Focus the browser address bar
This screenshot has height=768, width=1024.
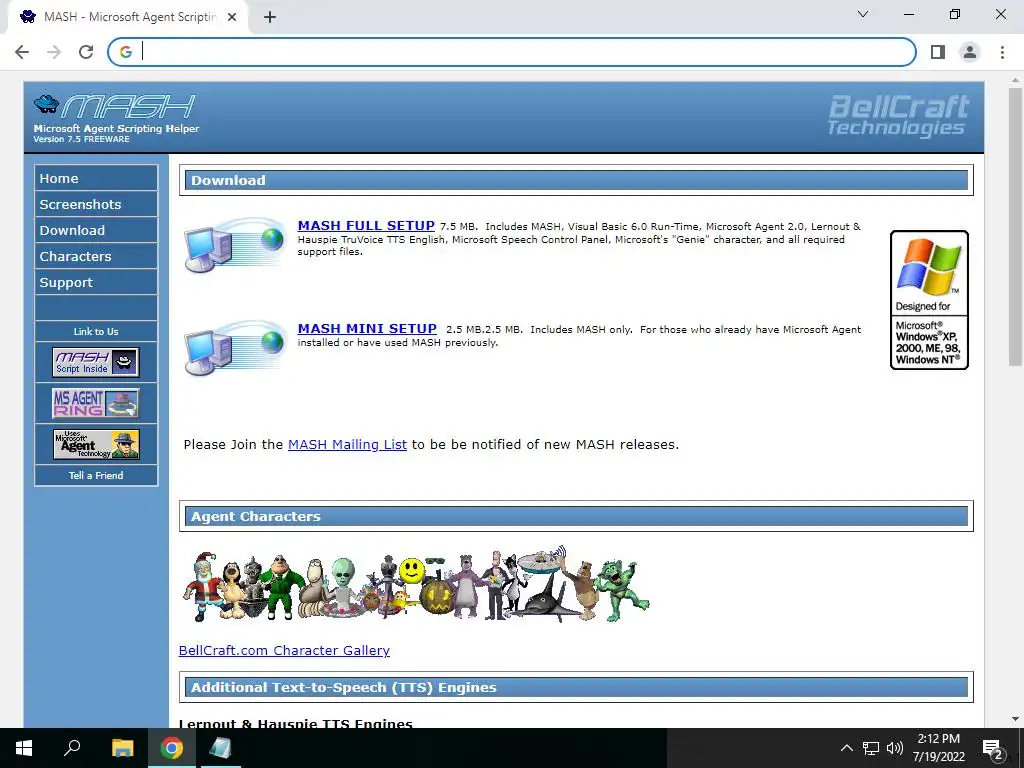pyautogui.click(x=512, y=52)
